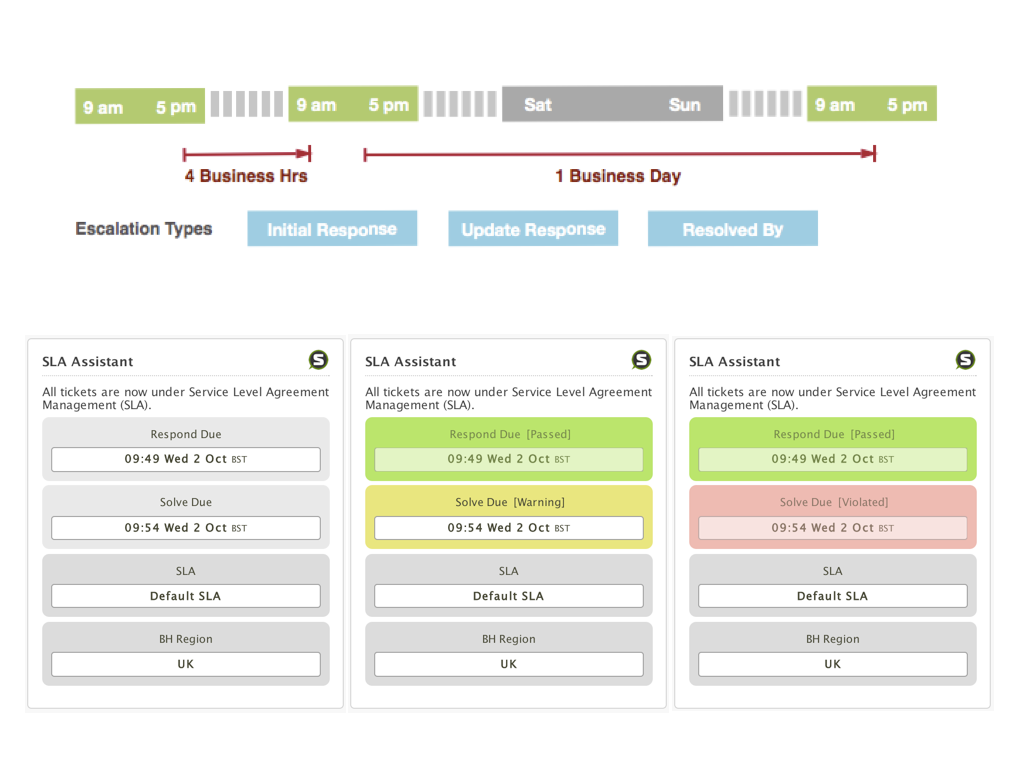Click the left panel's Solve Due date field
1024x768 pixels.
click(186, 528)
